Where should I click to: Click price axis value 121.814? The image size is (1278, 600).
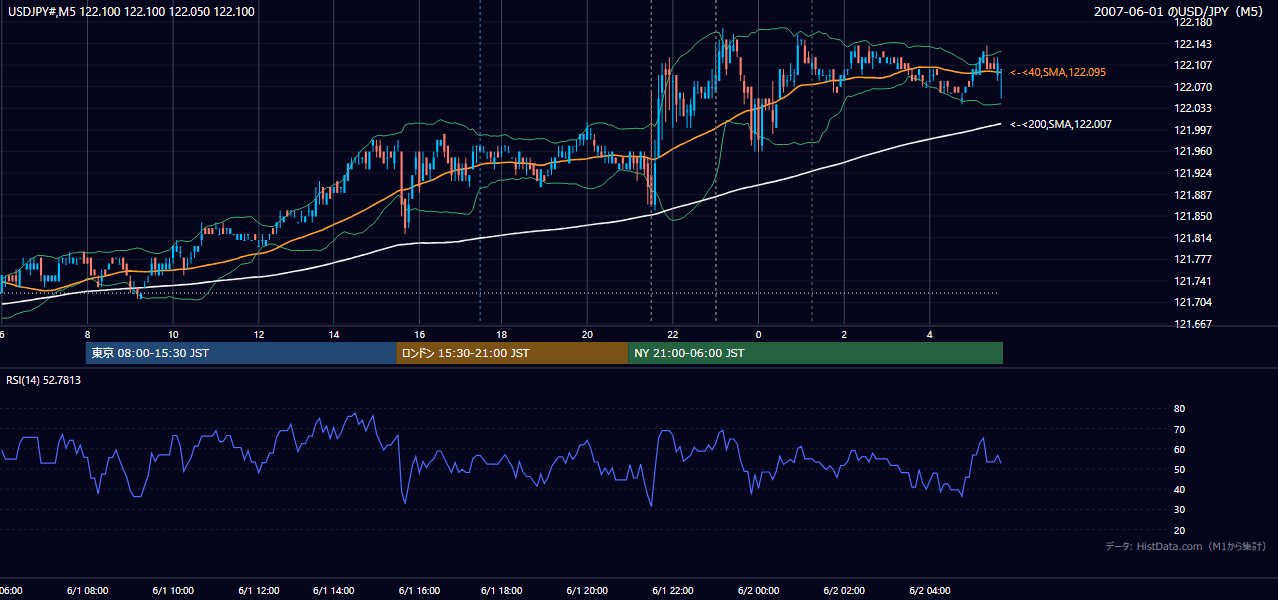coord(1193,238)
